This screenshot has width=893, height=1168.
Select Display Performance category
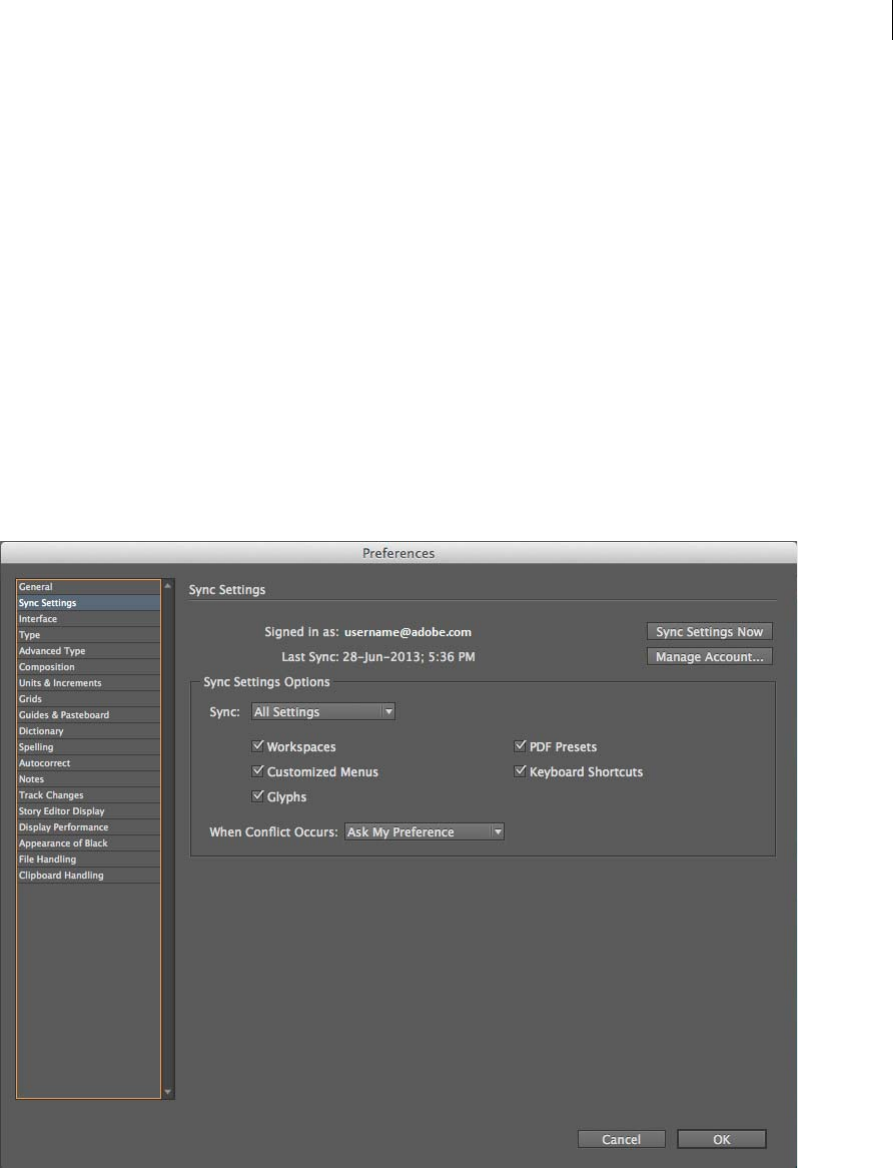[88, 827]
